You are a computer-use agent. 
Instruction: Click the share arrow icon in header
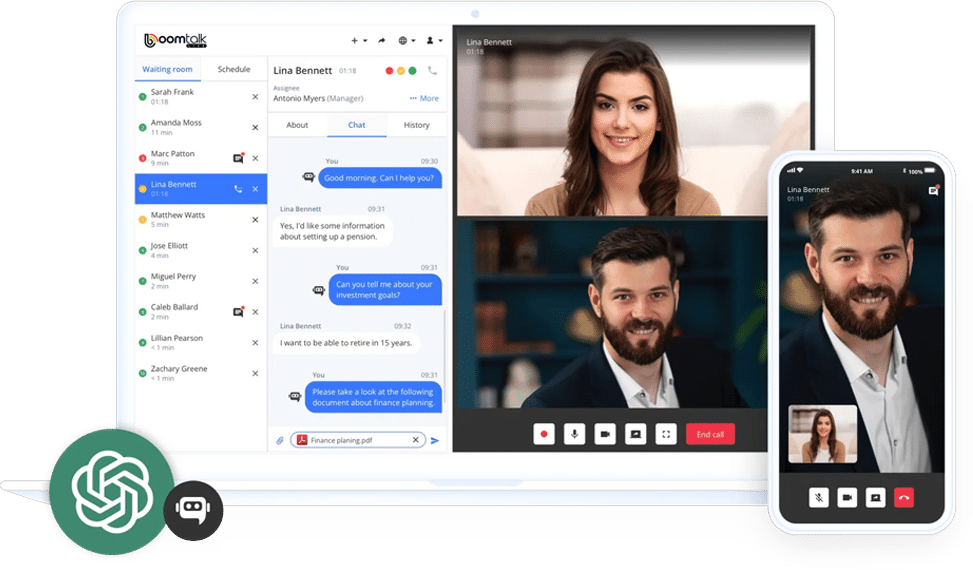pyautogui.click(x=381, y=41)
